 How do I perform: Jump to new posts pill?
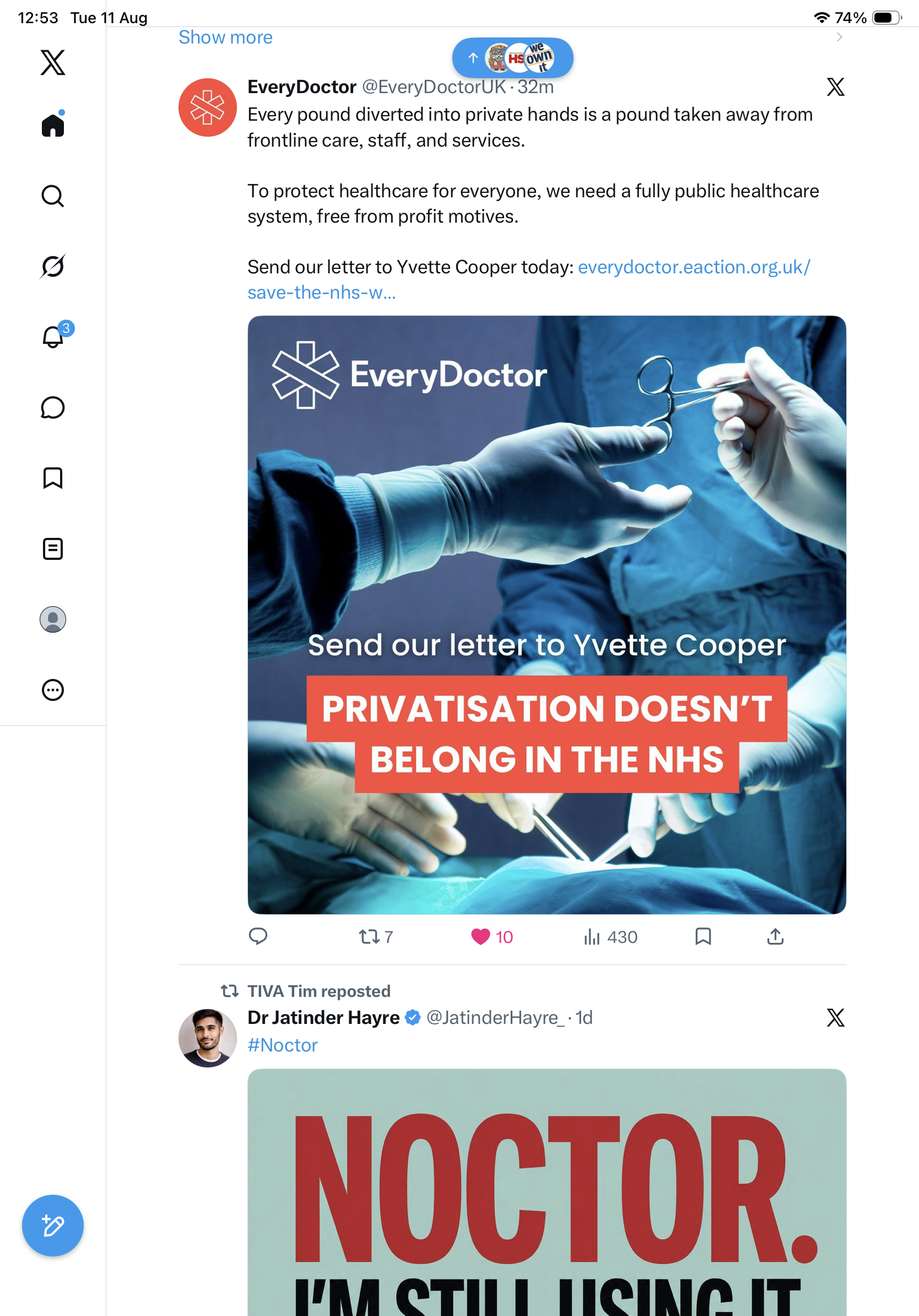pos(513,58)
